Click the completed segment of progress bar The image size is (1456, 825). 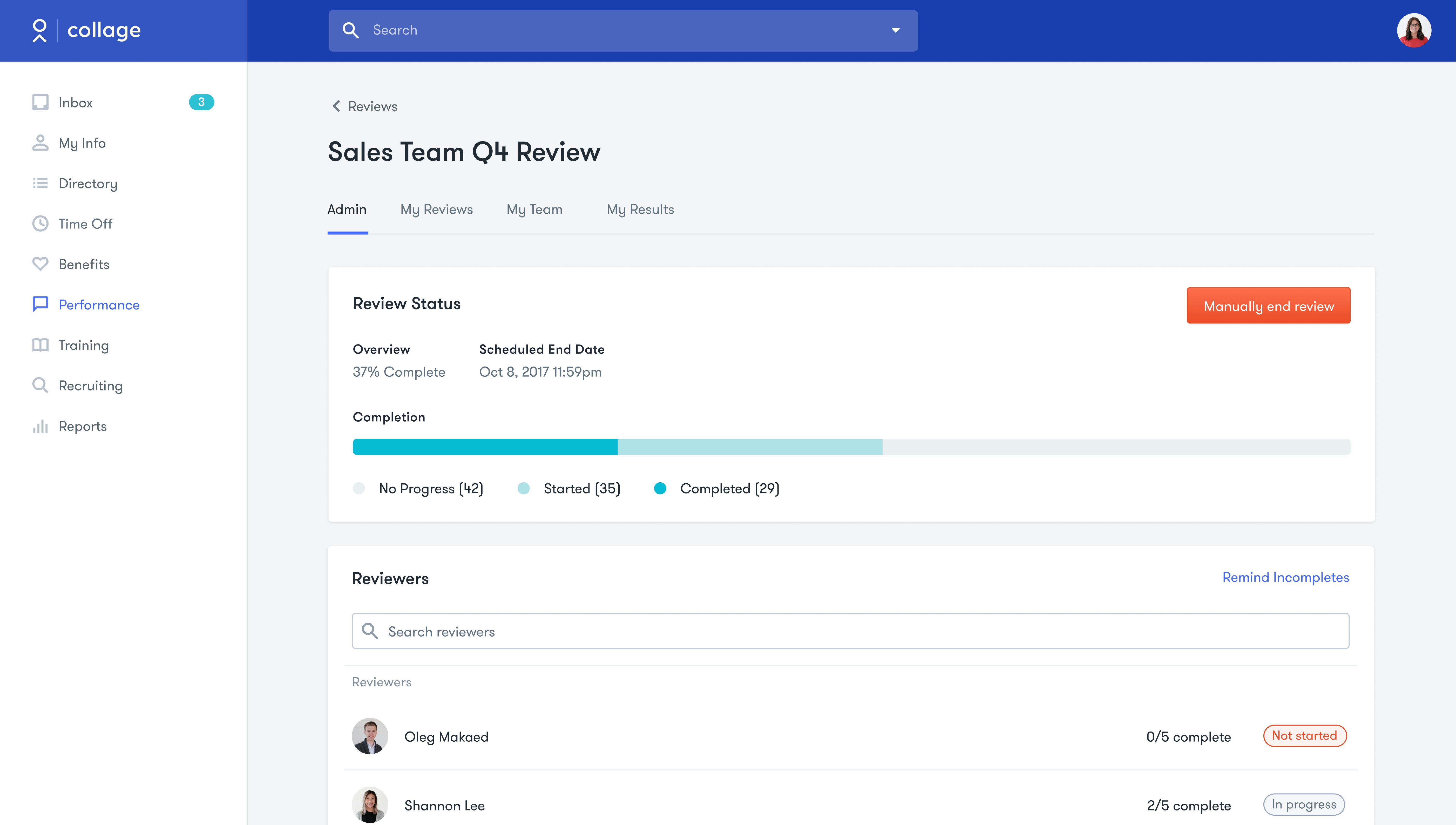pyautogui.click(x=485, y=447)
